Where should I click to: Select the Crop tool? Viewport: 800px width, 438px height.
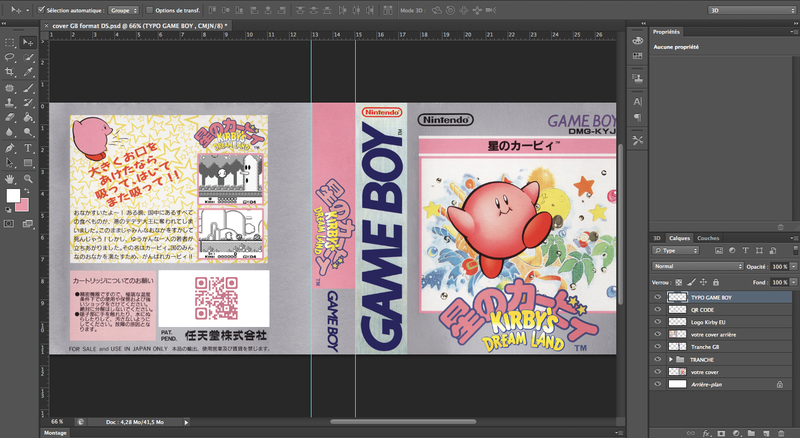pyautogui.click(x=10, y=72)
